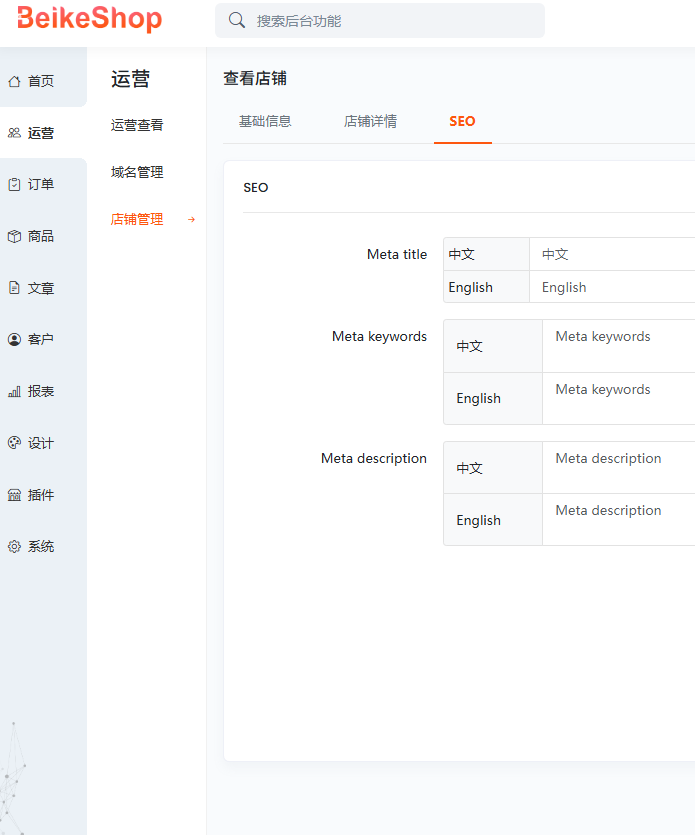Open articles via the document icon
695x835 pixels.
(14, 288)
